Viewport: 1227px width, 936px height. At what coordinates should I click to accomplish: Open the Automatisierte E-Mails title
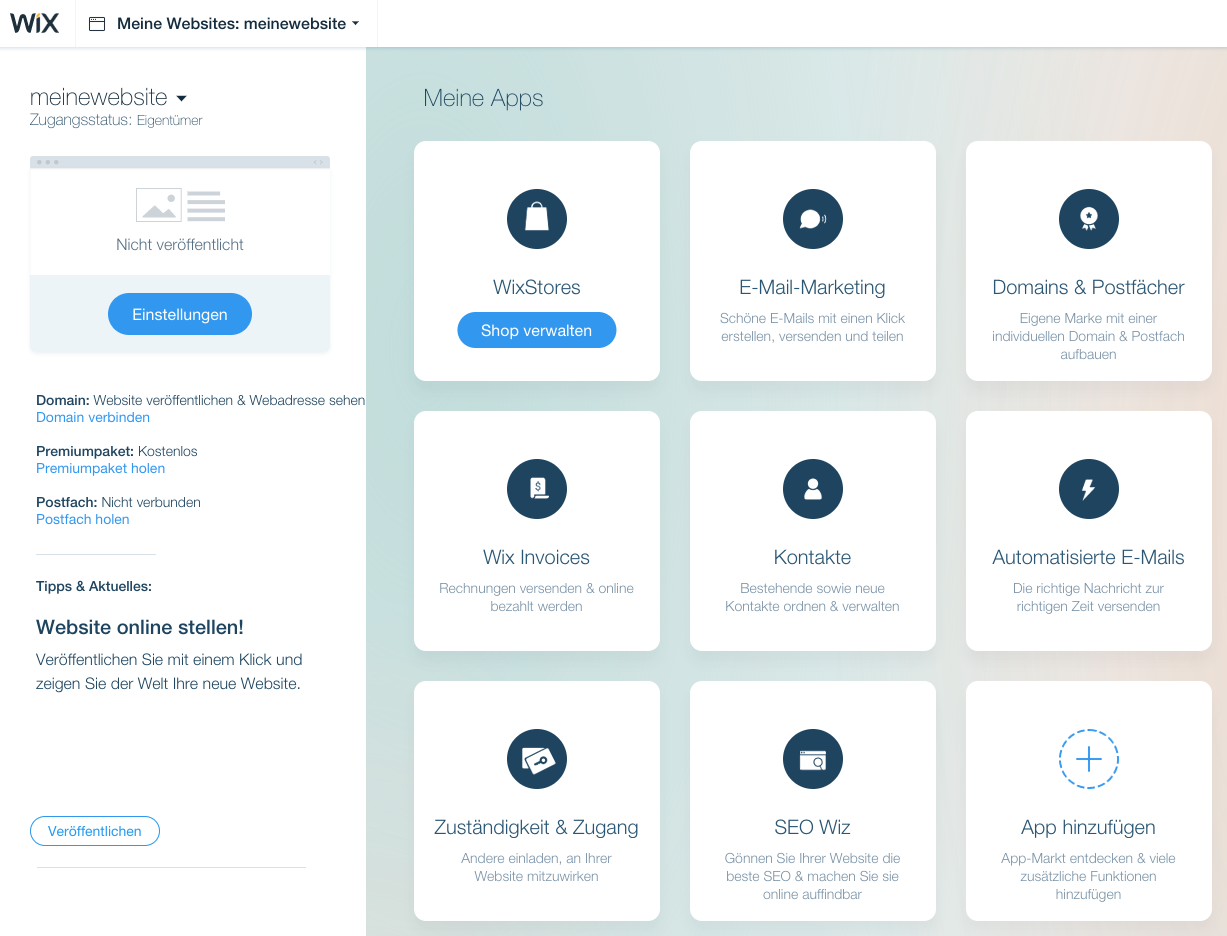[x=1089, y=557]
